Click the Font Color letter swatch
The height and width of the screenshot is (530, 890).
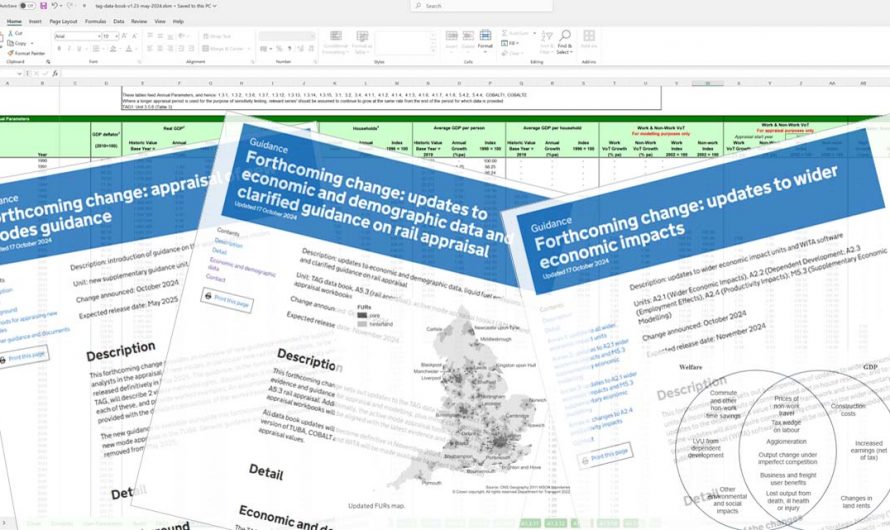129,49
